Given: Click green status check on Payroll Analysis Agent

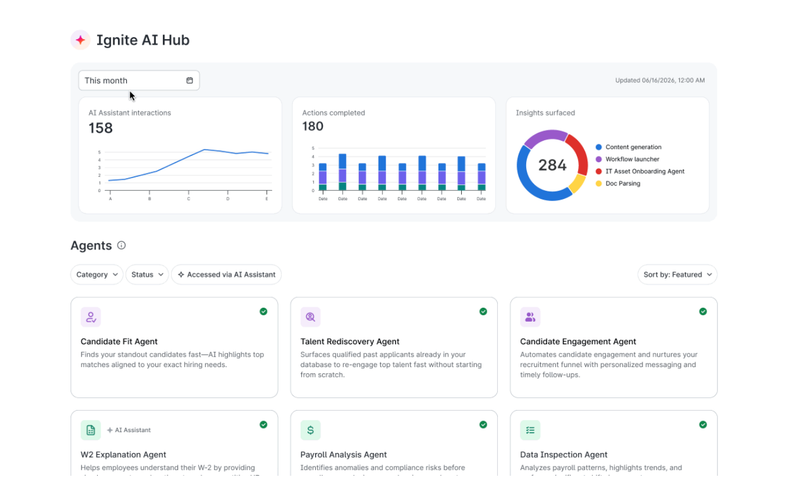Looking at the screenshot, I should pos(483,424).
